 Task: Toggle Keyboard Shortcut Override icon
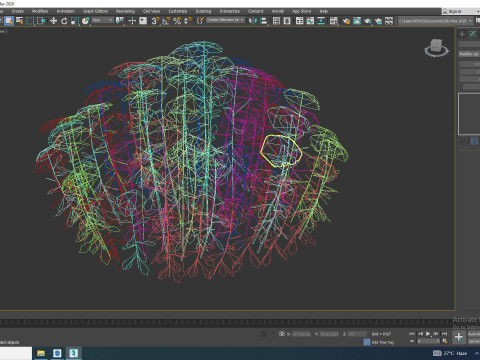(143, 21)
